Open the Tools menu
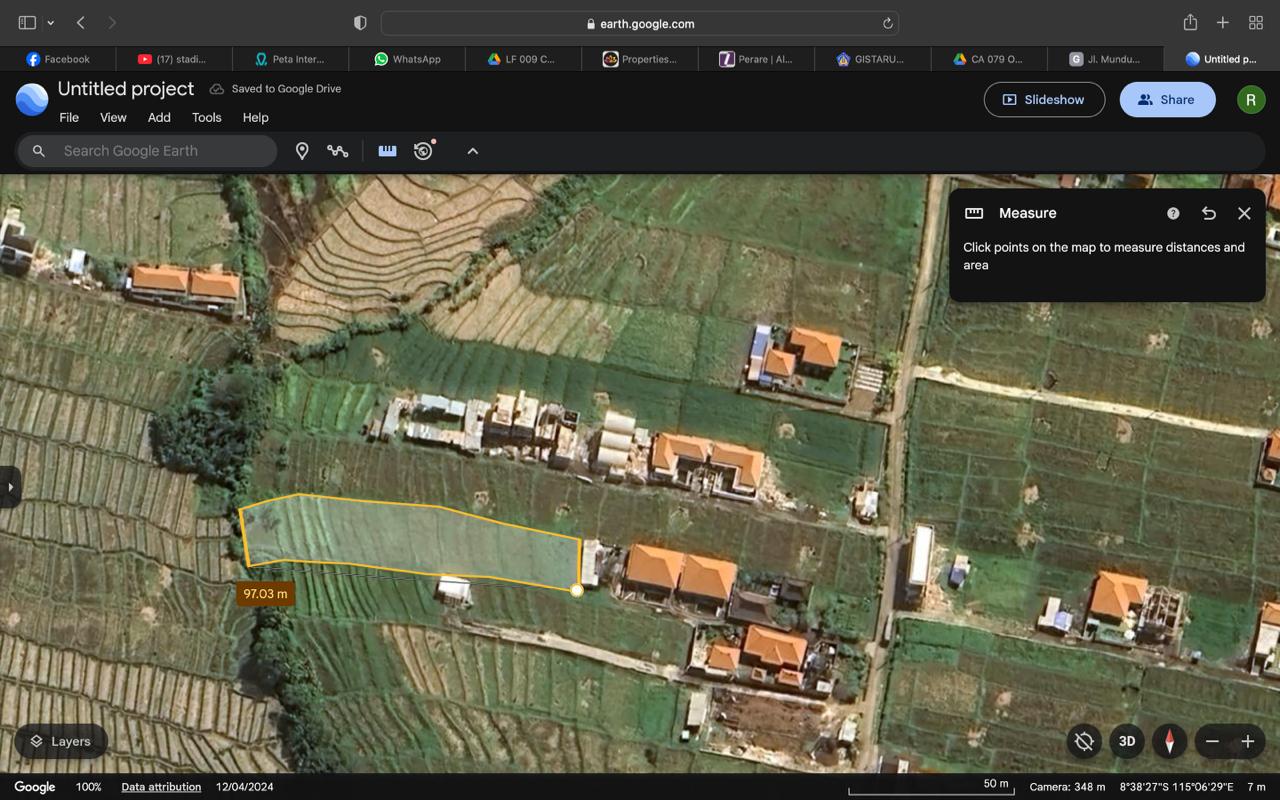Image resolution: width=1280 pixels, height=800 pixels. (x=206, y=117)
